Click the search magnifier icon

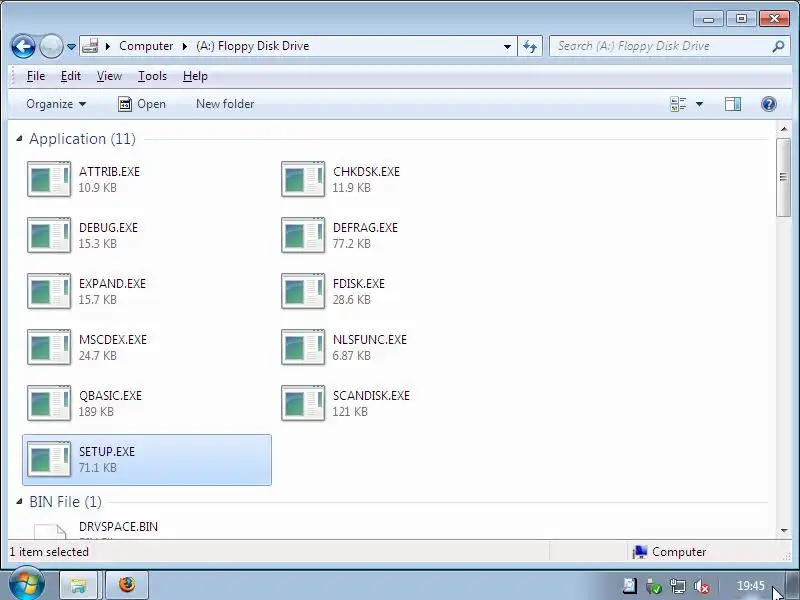[778, 46]
